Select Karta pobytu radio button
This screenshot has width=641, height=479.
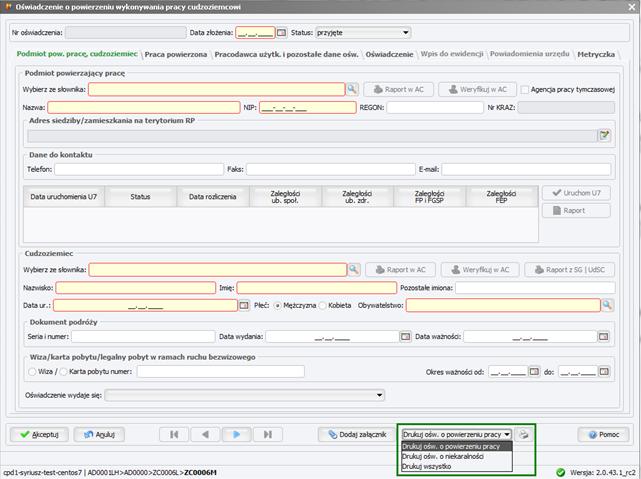(x=63, y=372)
